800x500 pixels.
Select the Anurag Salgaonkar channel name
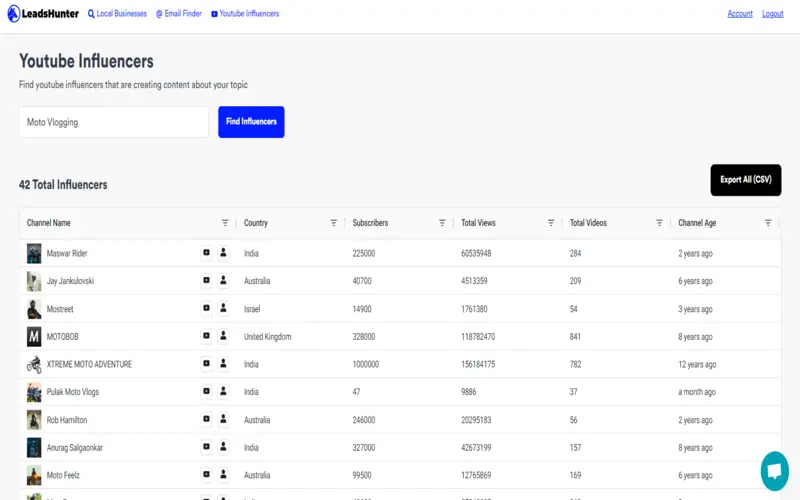74,447
